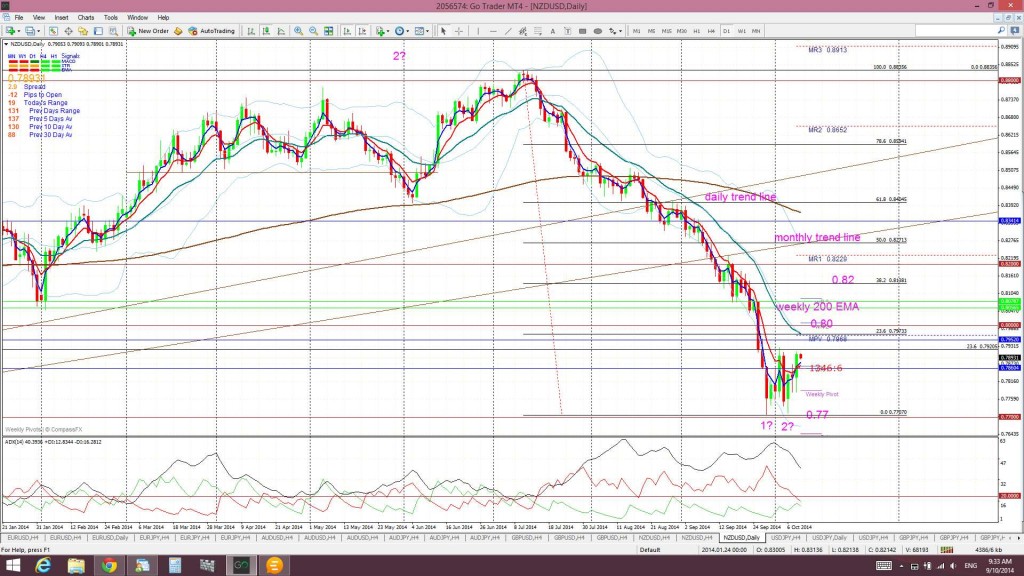Open Google Chrome from taskbar
This screenshot has height=576, width=1024.
pos(109,566)
